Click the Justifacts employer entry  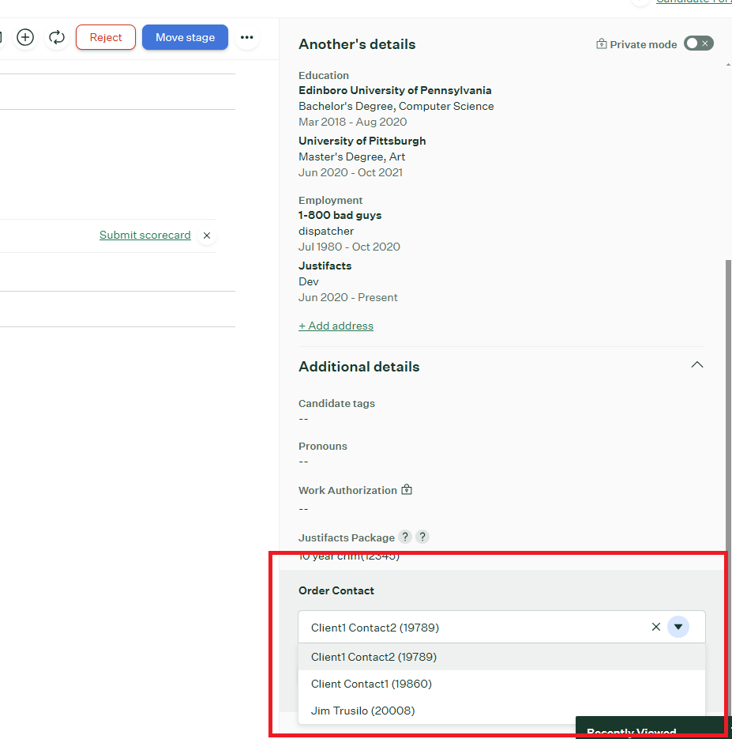(325, 266)
